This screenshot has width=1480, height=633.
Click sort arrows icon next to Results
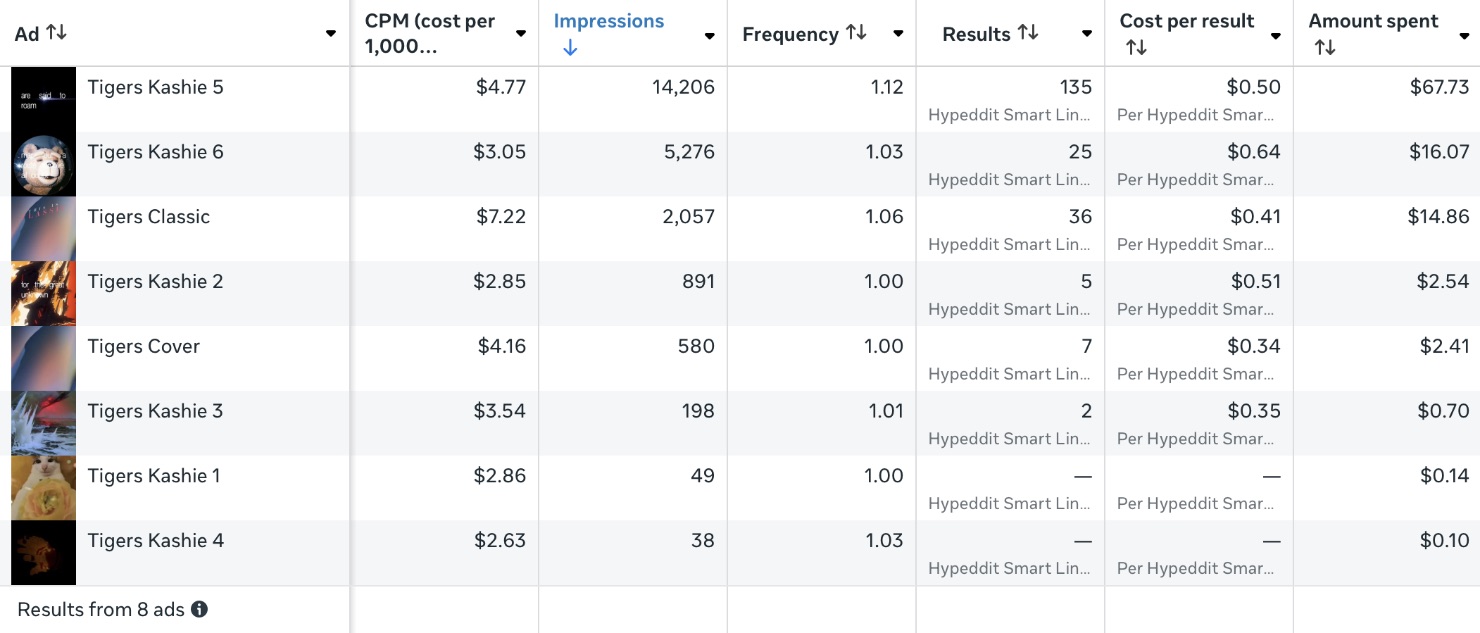click(x=1028, y=33)
